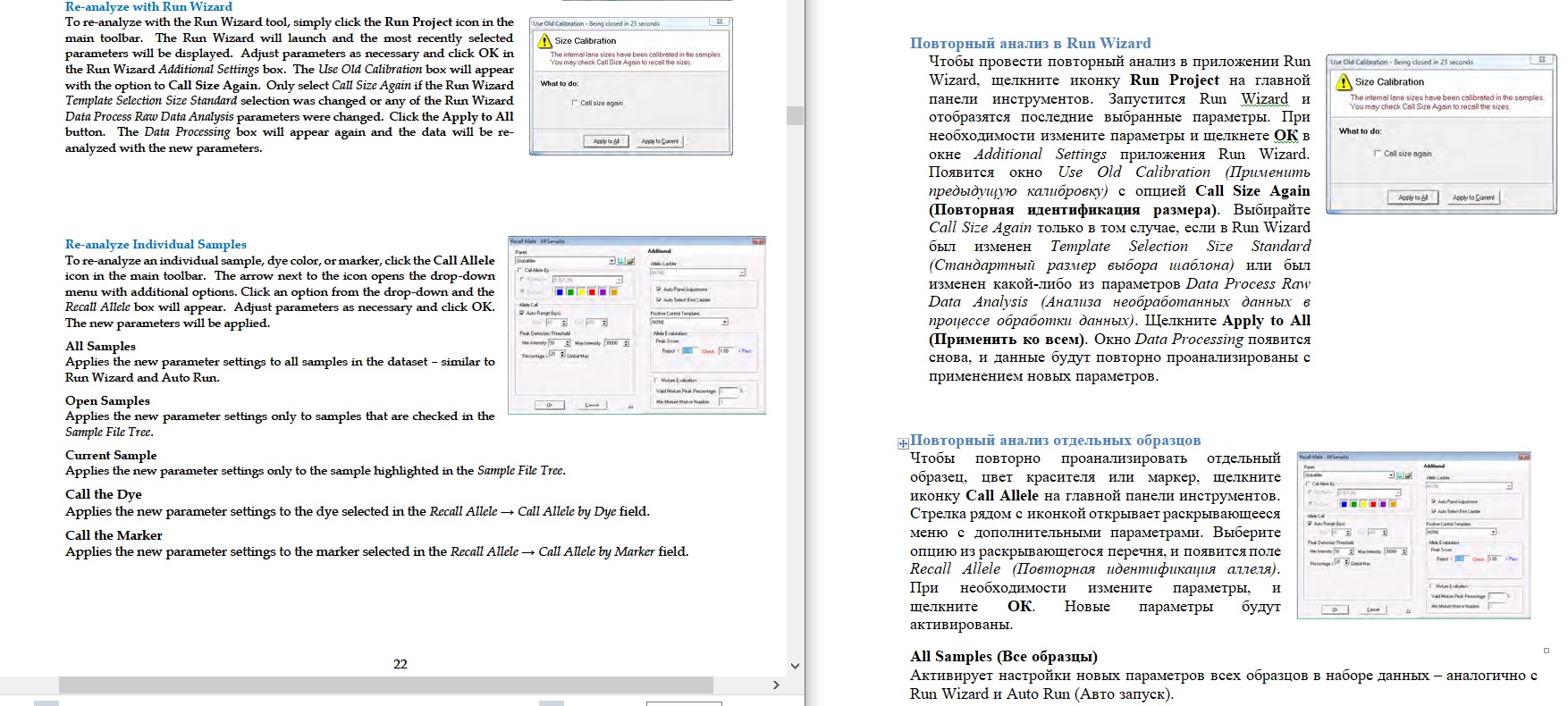Click the left document's horizontal scrollbar thumb
The height and width of the screenshot is (706, 1568).
pyautogui.click(x=386, y=685)
